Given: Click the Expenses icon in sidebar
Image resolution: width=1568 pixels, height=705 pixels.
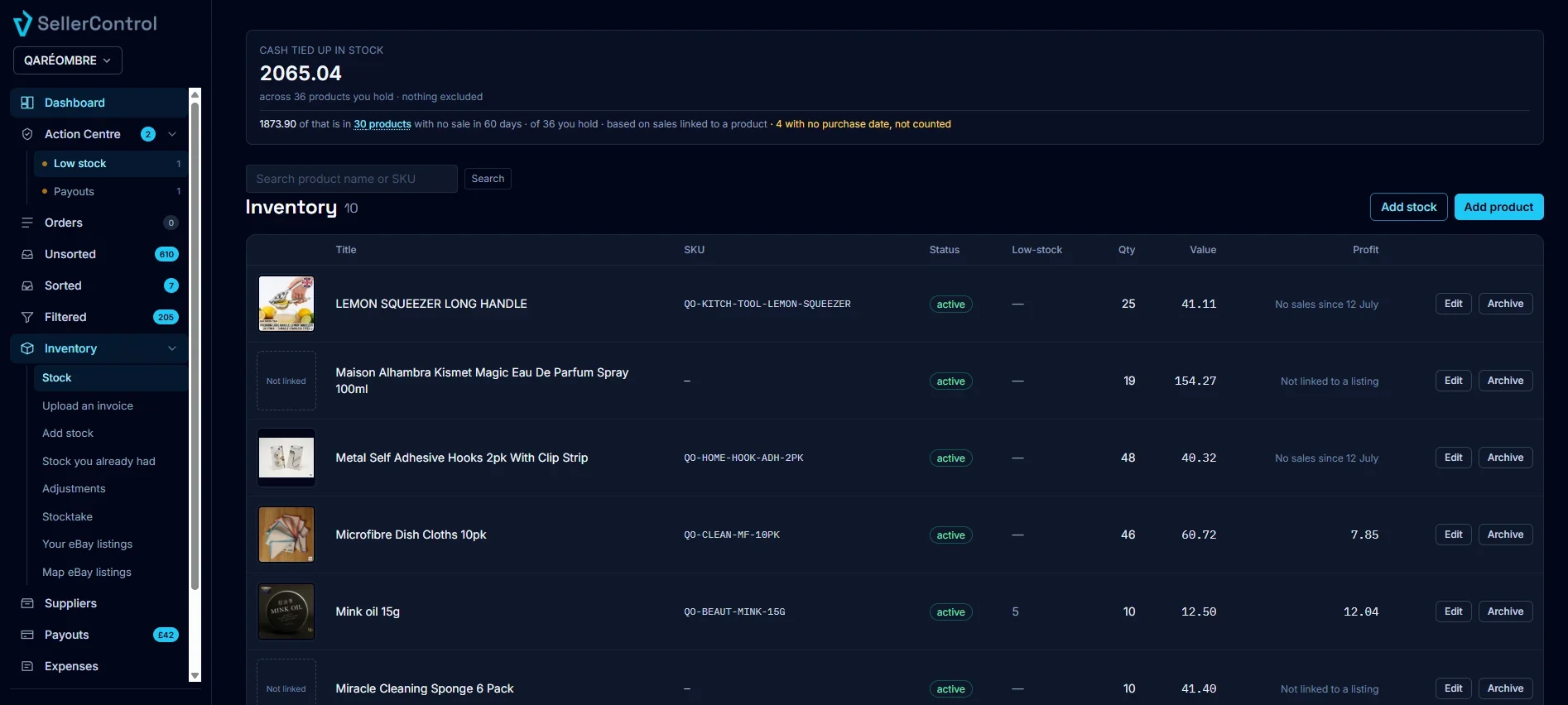Looking at the screenshot, I should [27, 666].
